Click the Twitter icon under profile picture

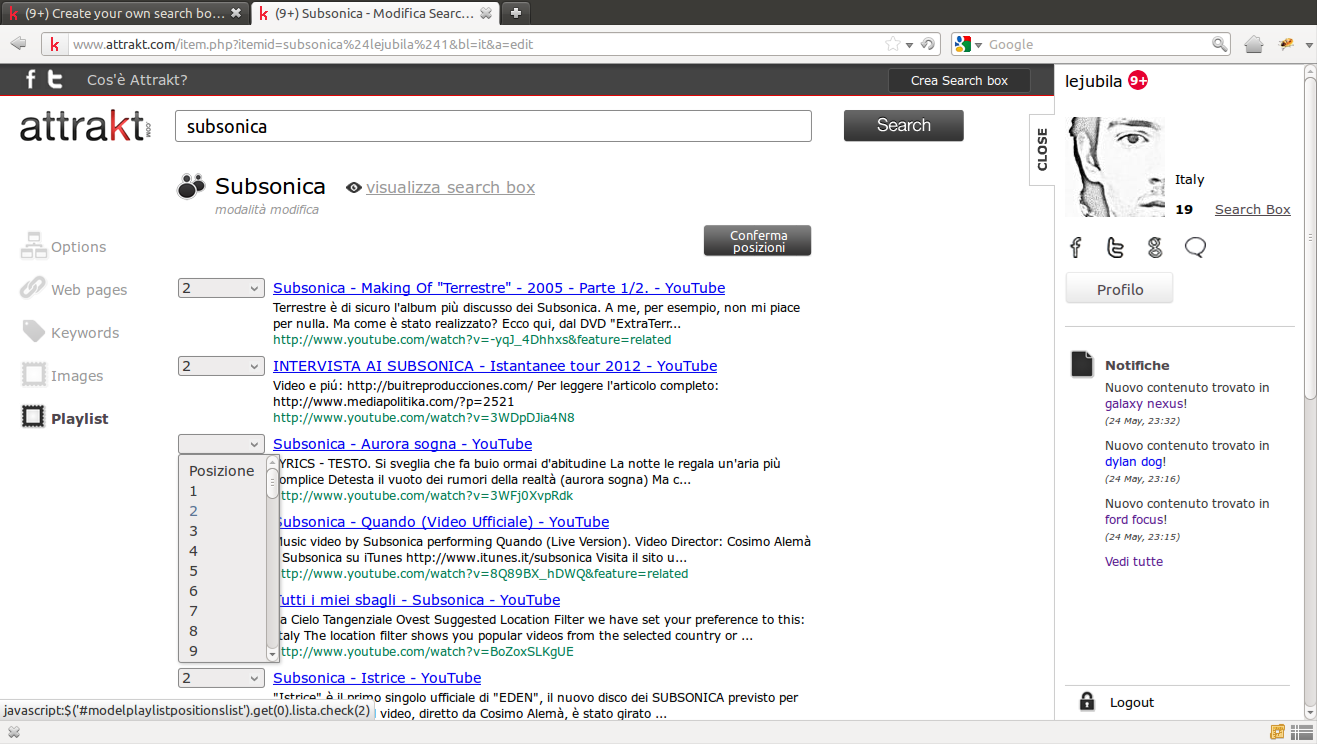tap(1115, 247)
